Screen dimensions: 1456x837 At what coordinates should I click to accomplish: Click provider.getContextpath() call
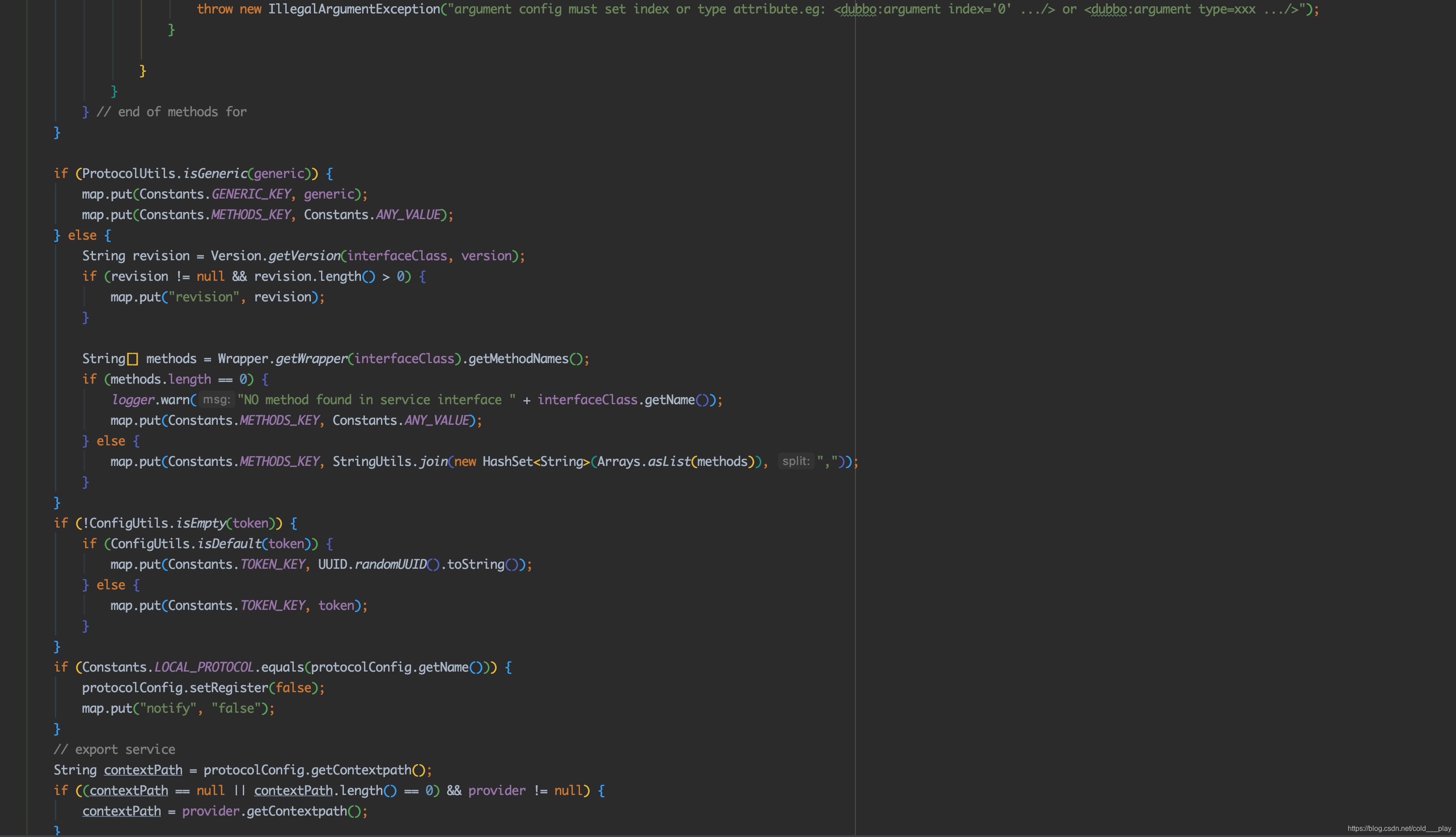coord(272,811)
